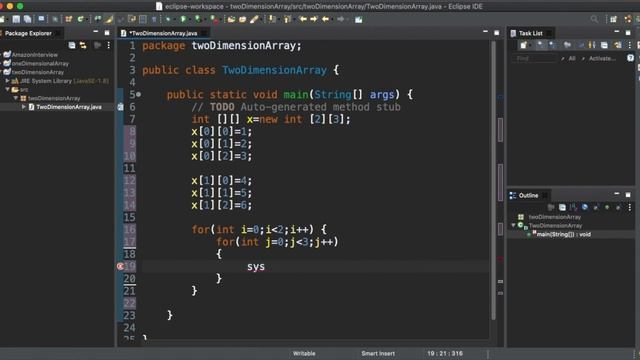Jump to Next Annotation icon
The image size is (640, 360).
click(x=272, y=19)
